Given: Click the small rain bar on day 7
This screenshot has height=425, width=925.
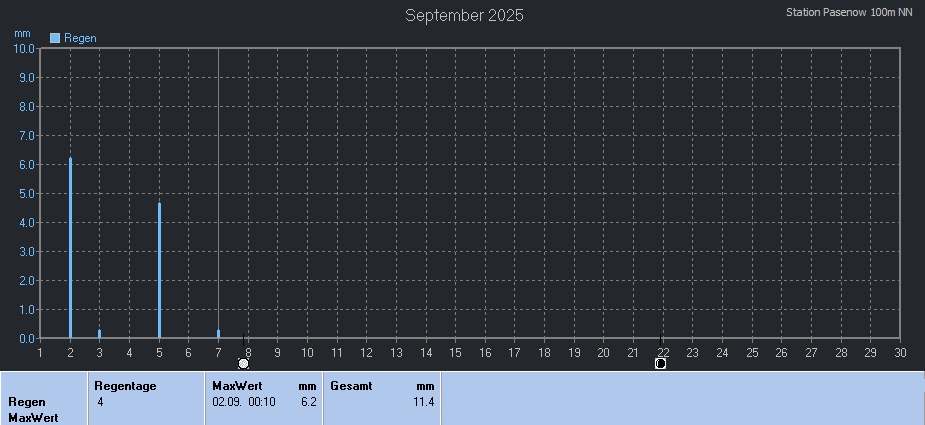Looking at the screenshot, I should (x=218, y=334).
